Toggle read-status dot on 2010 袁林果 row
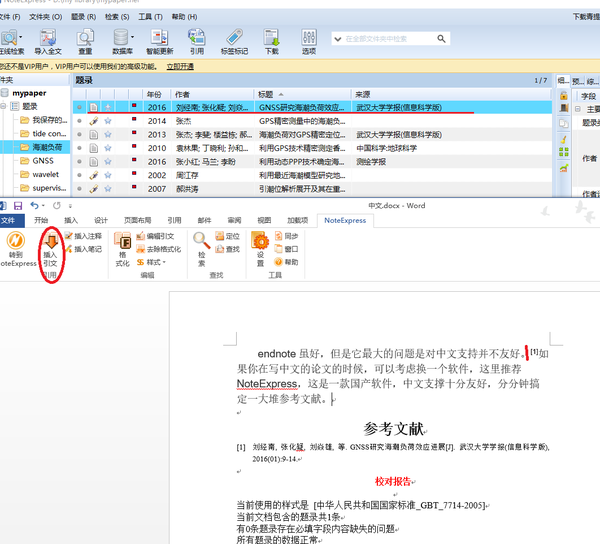This screenshot has width=600, height=544. [79, 148]
